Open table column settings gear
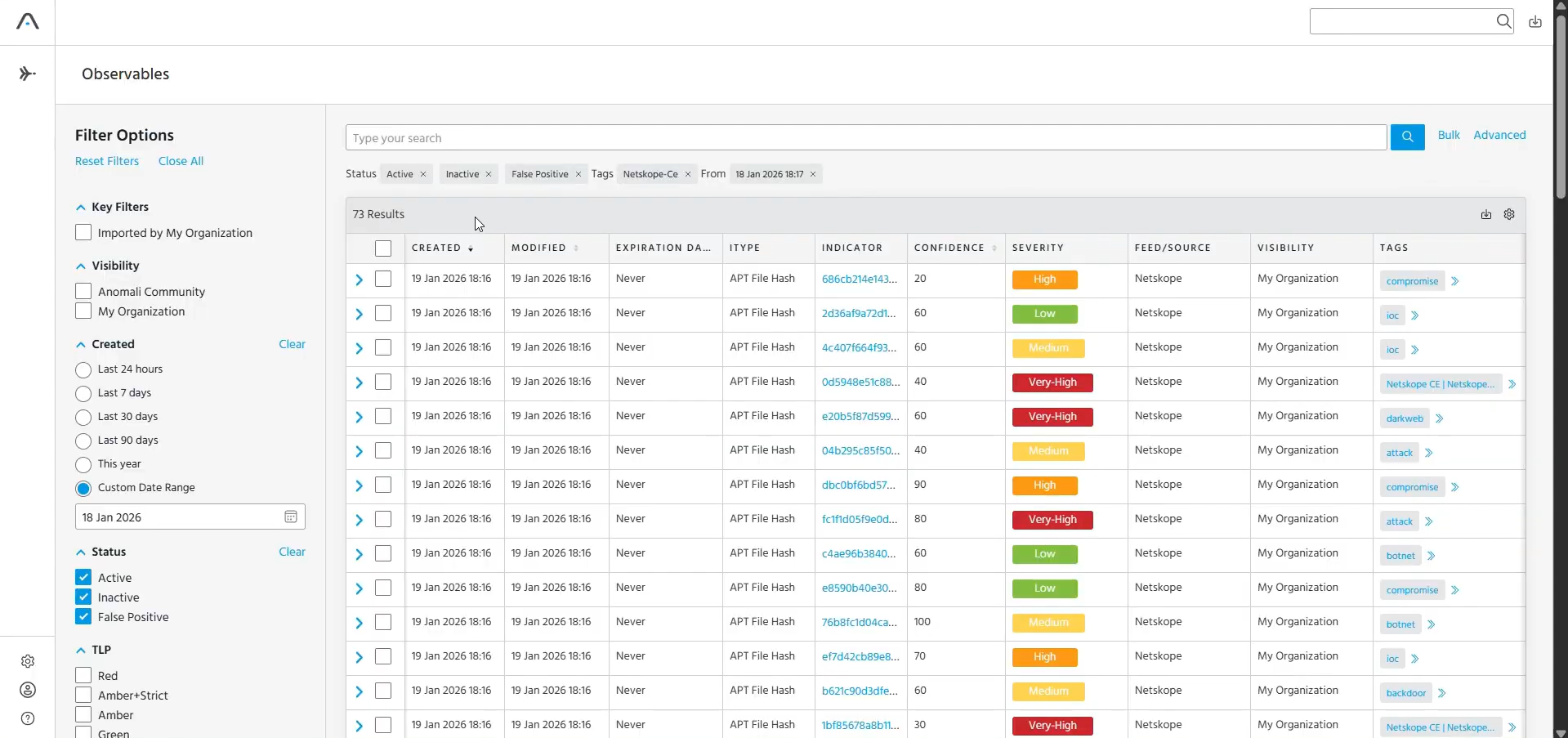The image size is (1568, 738). [x=1509, y=214]
